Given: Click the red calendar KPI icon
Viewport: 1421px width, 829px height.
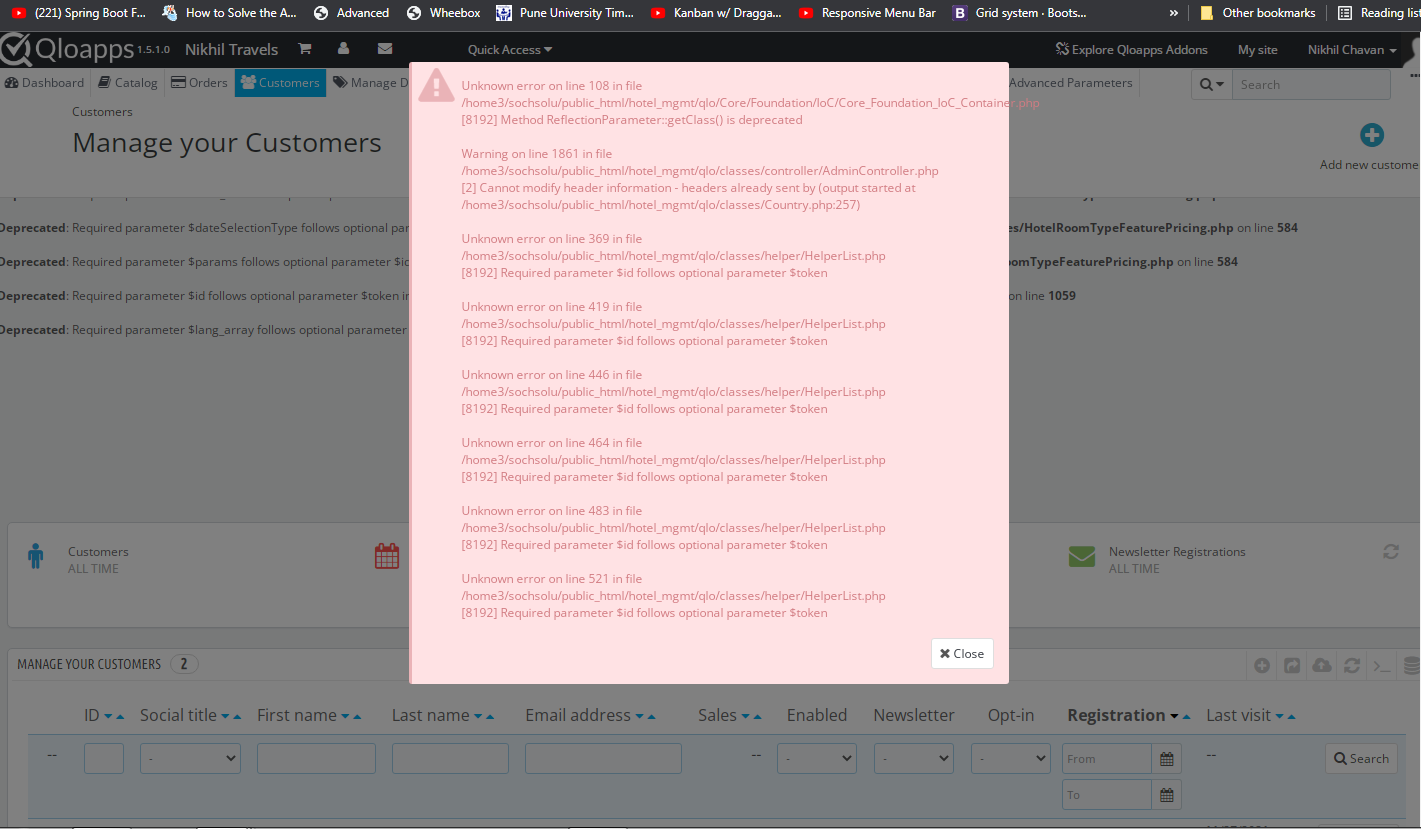Looking at the screenshot, I should [x=387, y=556].
